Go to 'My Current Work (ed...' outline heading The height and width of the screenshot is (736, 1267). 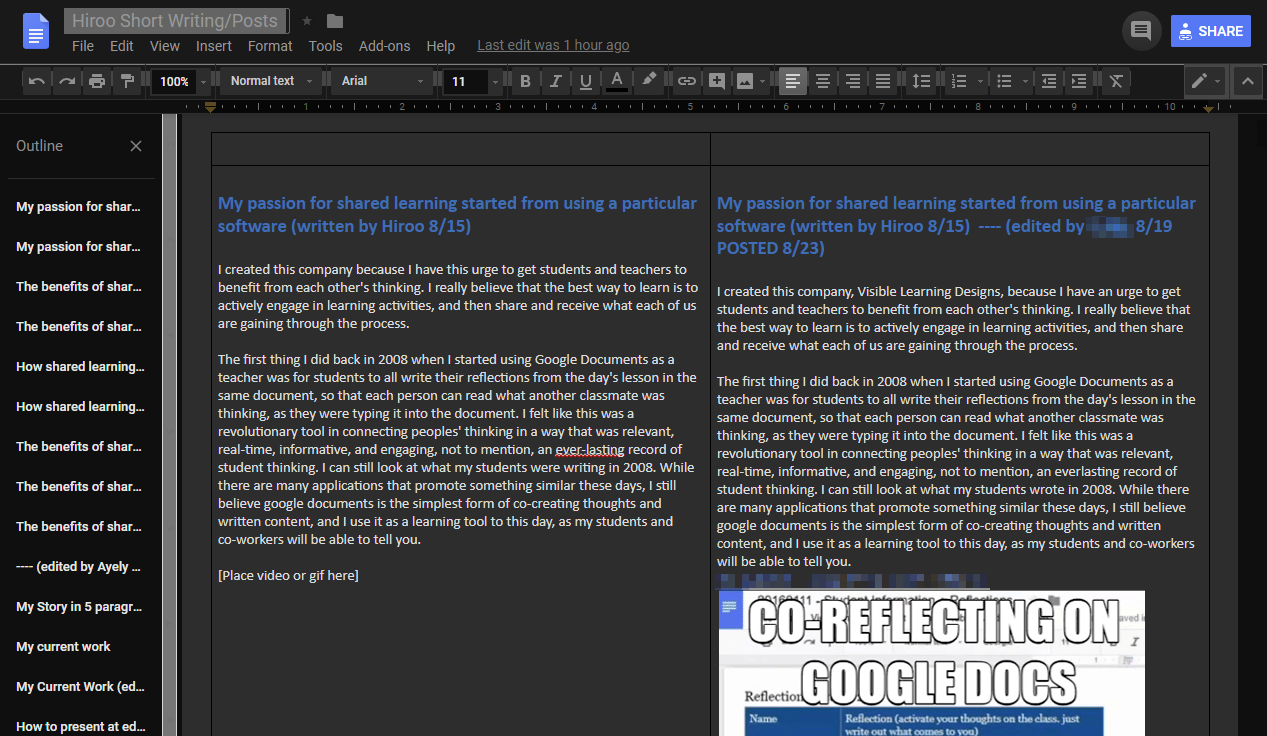point(80,687)
